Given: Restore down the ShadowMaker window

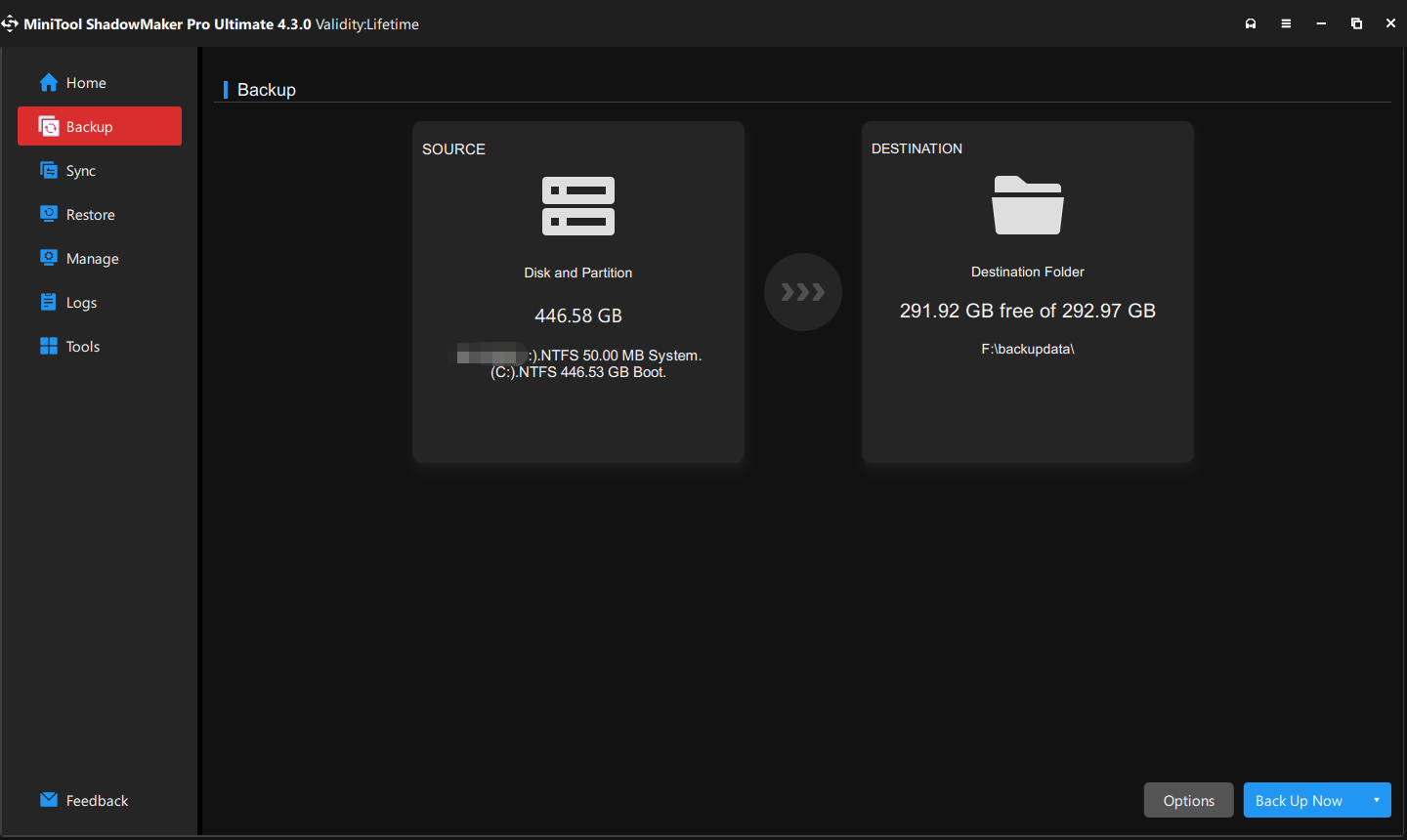Looking at the screenshot, I should tap(1356, 23).
